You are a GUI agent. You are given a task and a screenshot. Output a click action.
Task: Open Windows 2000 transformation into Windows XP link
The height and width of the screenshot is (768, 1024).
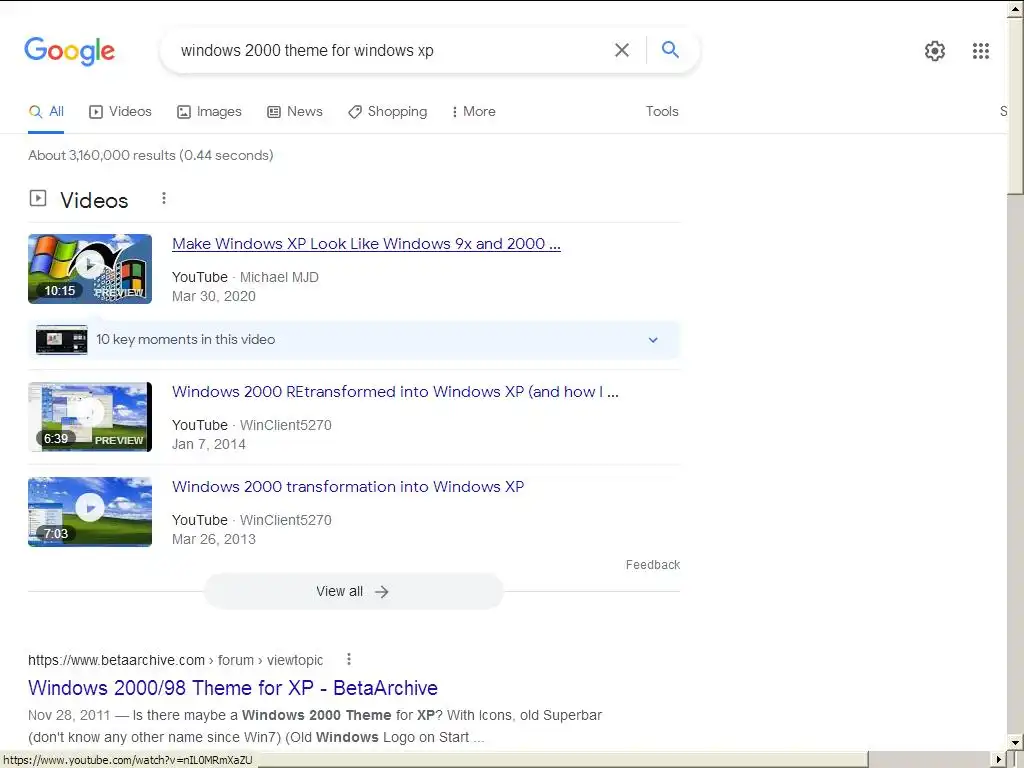[347, 487]
